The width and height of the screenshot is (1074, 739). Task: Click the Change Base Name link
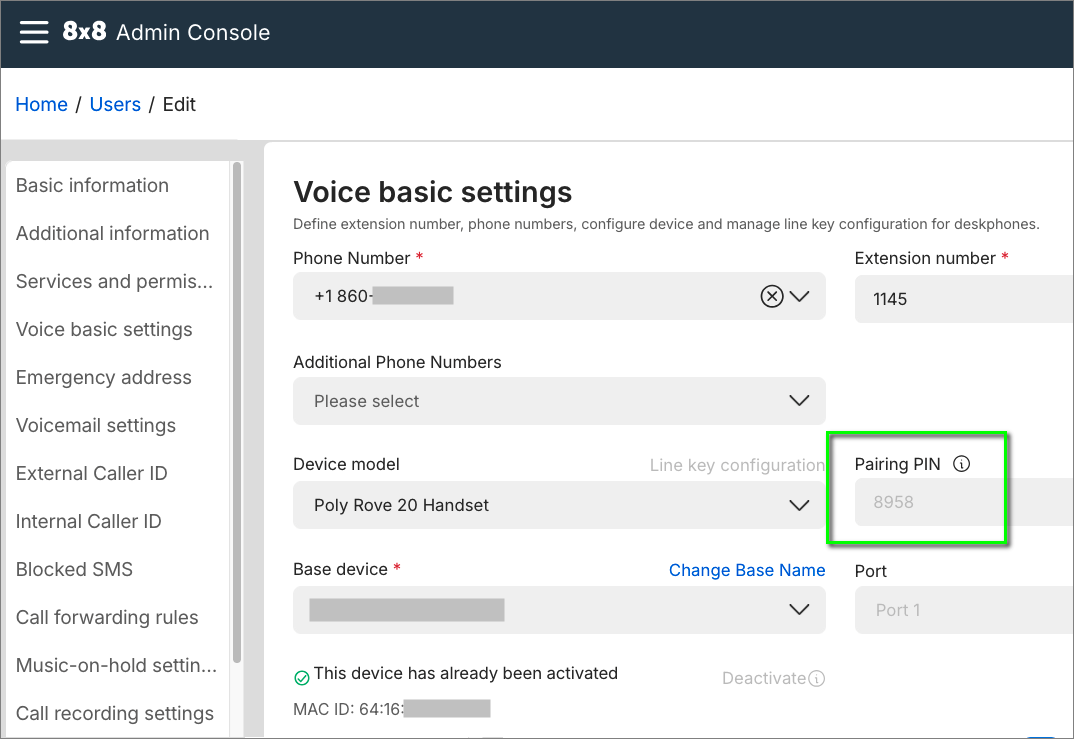747,570
